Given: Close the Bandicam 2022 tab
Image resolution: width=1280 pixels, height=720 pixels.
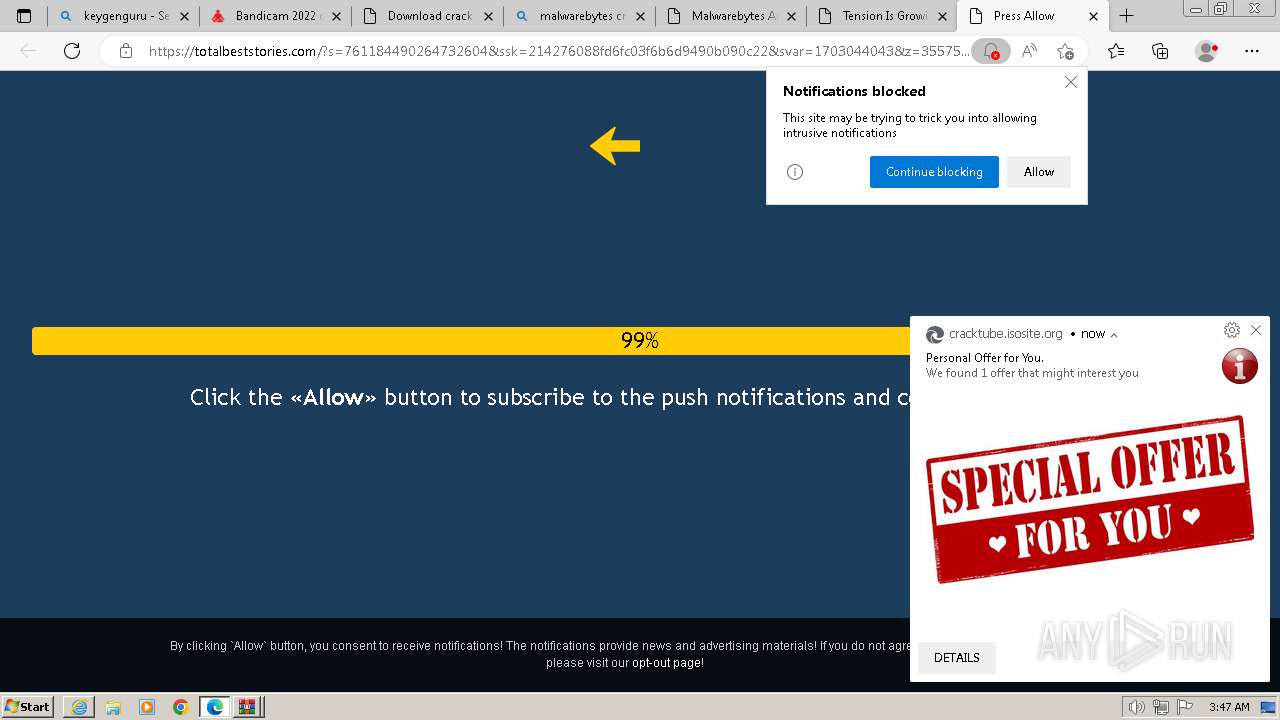Looking at the screenshot, I should coord(336,16).
